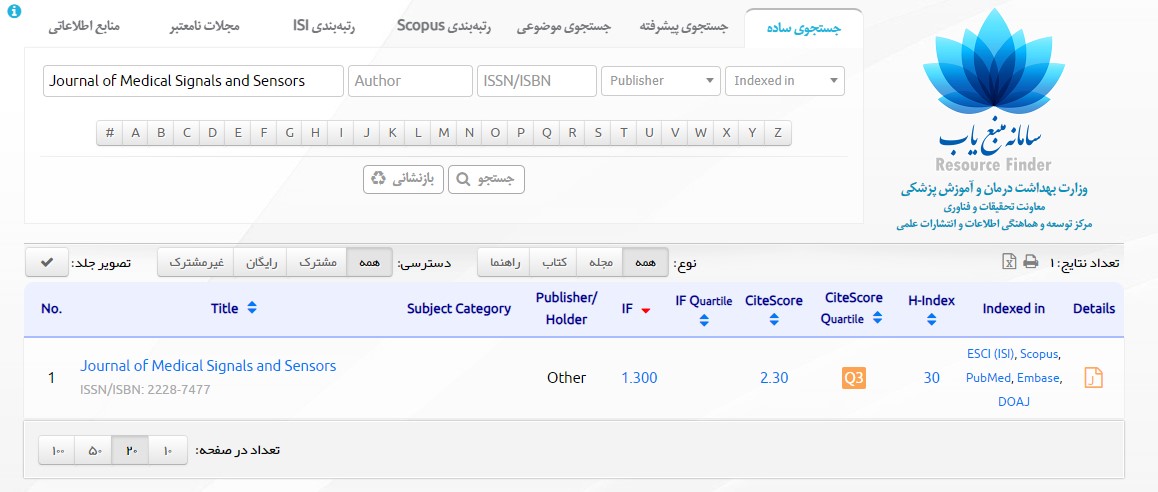The image size is (1158, 492).
Task: Open the رتبه‌بندی Scopus tab
Action: click(442, 26)
